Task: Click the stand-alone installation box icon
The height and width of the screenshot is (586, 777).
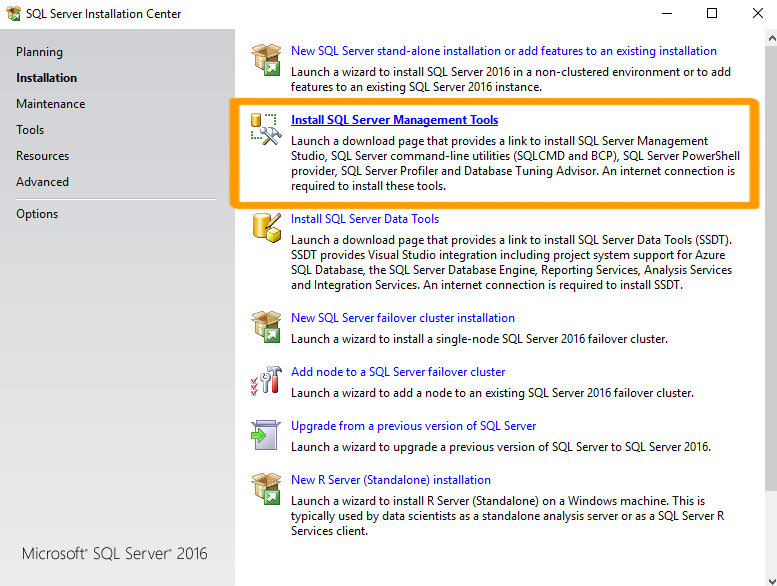Action: 266,59
